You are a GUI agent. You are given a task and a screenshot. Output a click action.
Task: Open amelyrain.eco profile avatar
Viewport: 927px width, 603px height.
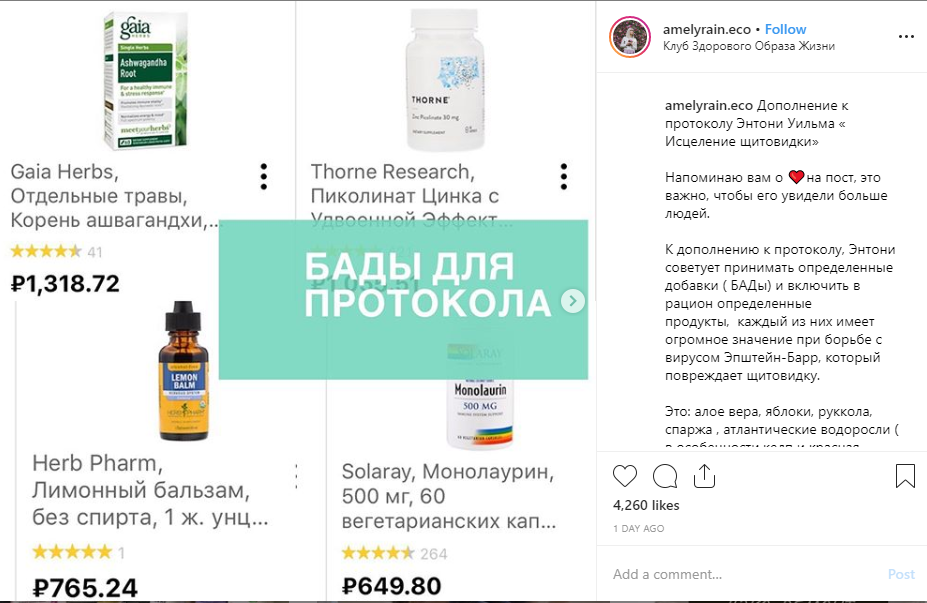pos(630,37)
